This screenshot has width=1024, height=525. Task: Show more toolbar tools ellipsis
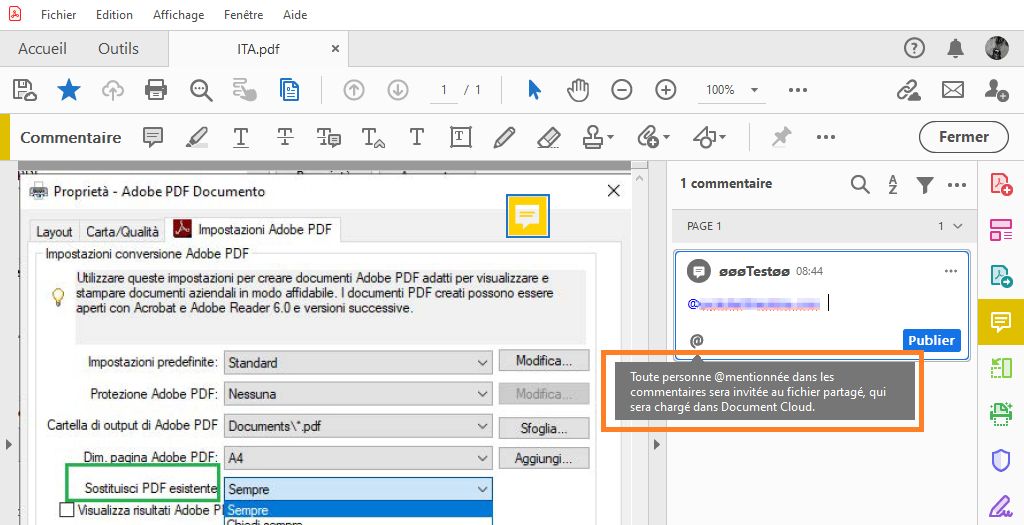[x=798, y=90]
